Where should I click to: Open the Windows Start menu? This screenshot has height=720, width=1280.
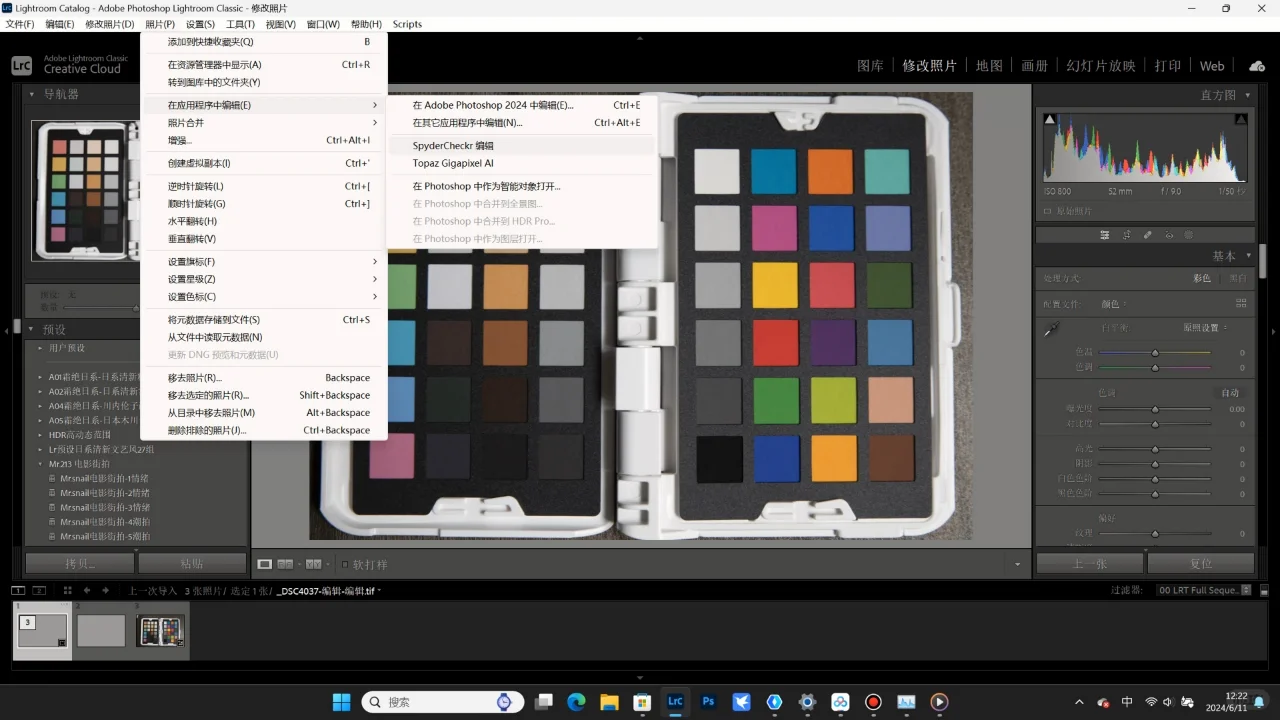tap(341, 702)
